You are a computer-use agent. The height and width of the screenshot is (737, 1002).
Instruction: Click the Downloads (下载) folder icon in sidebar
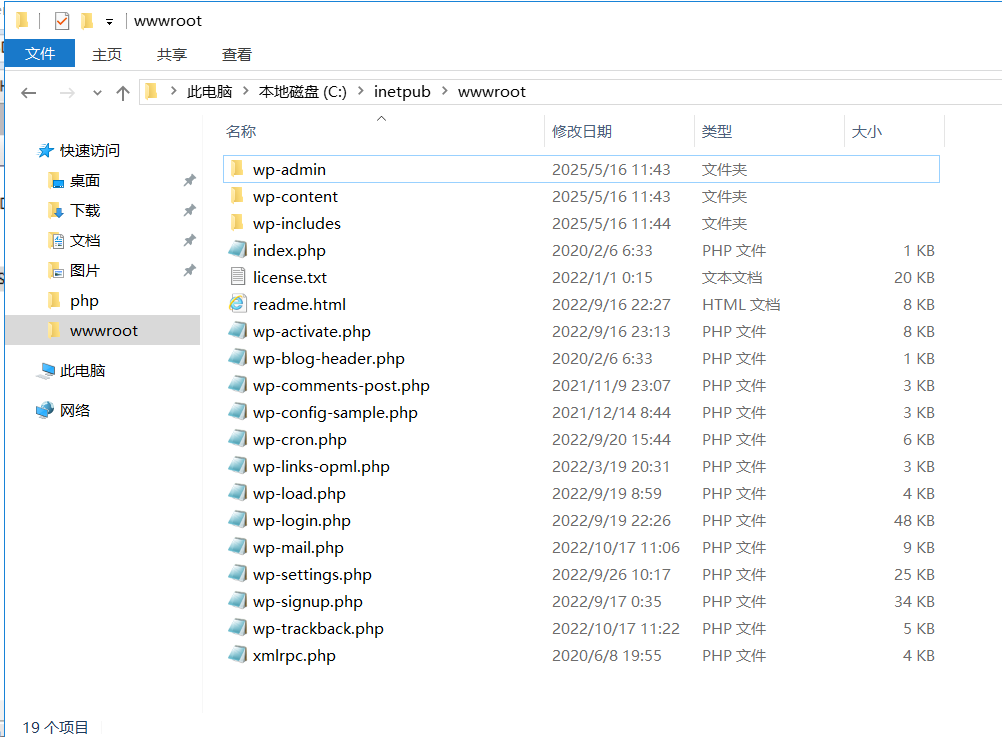click(x=56, y=210)
